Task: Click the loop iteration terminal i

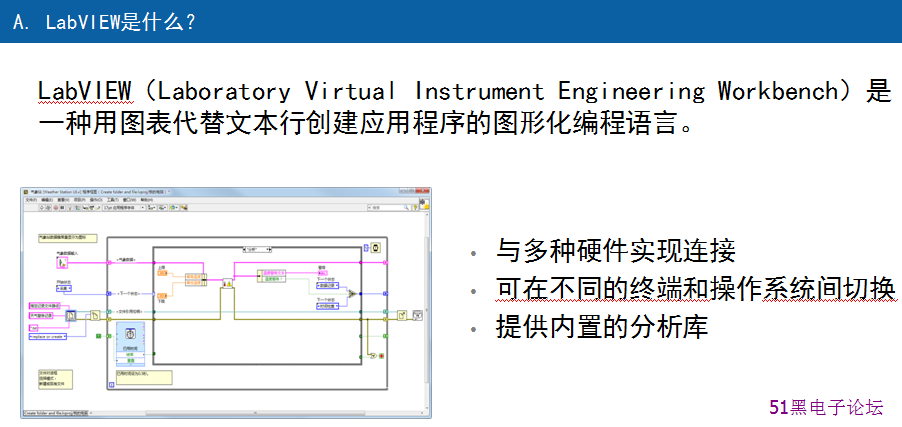Action: [111, 385]
